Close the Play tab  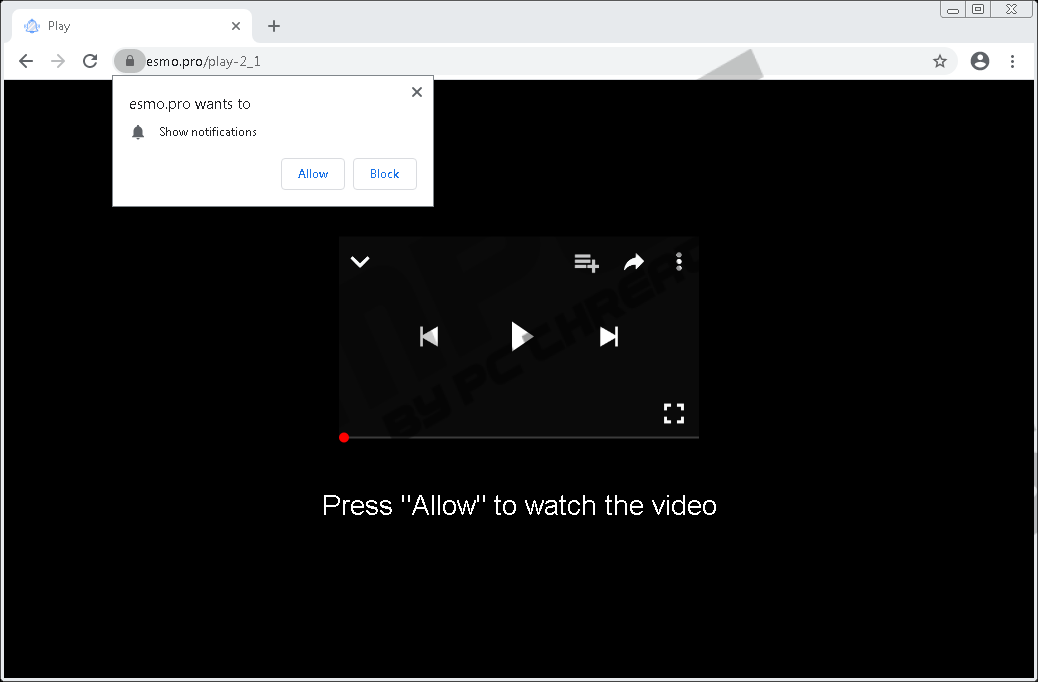[x=236, y=26]
